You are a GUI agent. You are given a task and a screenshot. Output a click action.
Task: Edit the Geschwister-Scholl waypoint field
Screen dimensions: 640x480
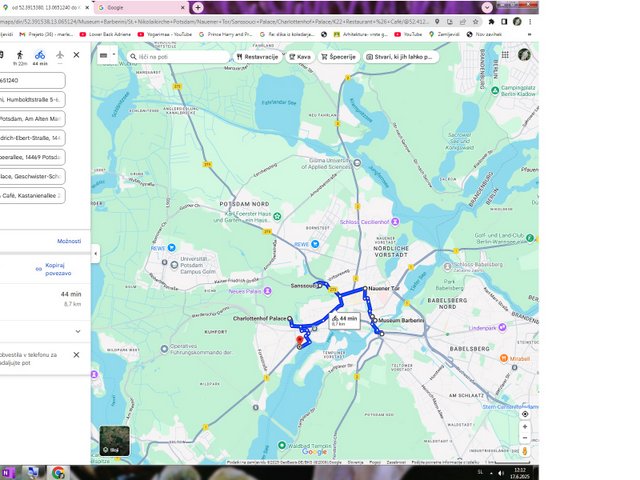pos(32,176)
